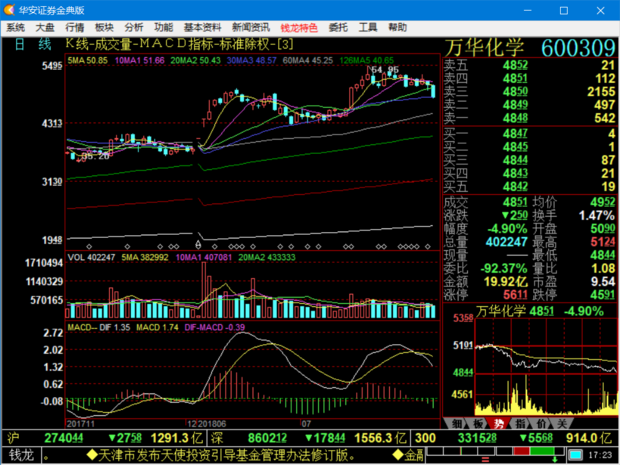This screenshot has height=465, width=620.
Task: Click the 日线 period label
Action: coord(33,44)
